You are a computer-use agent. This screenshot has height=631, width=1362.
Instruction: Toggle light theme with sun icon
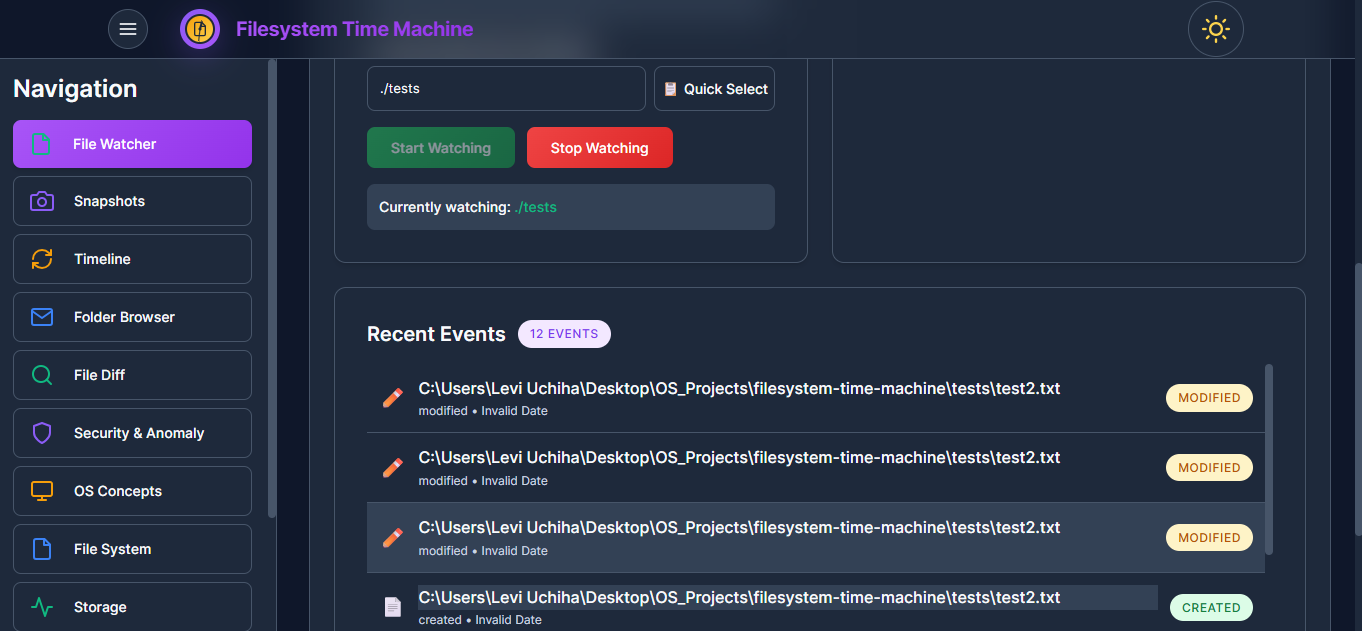point(1215,29)
